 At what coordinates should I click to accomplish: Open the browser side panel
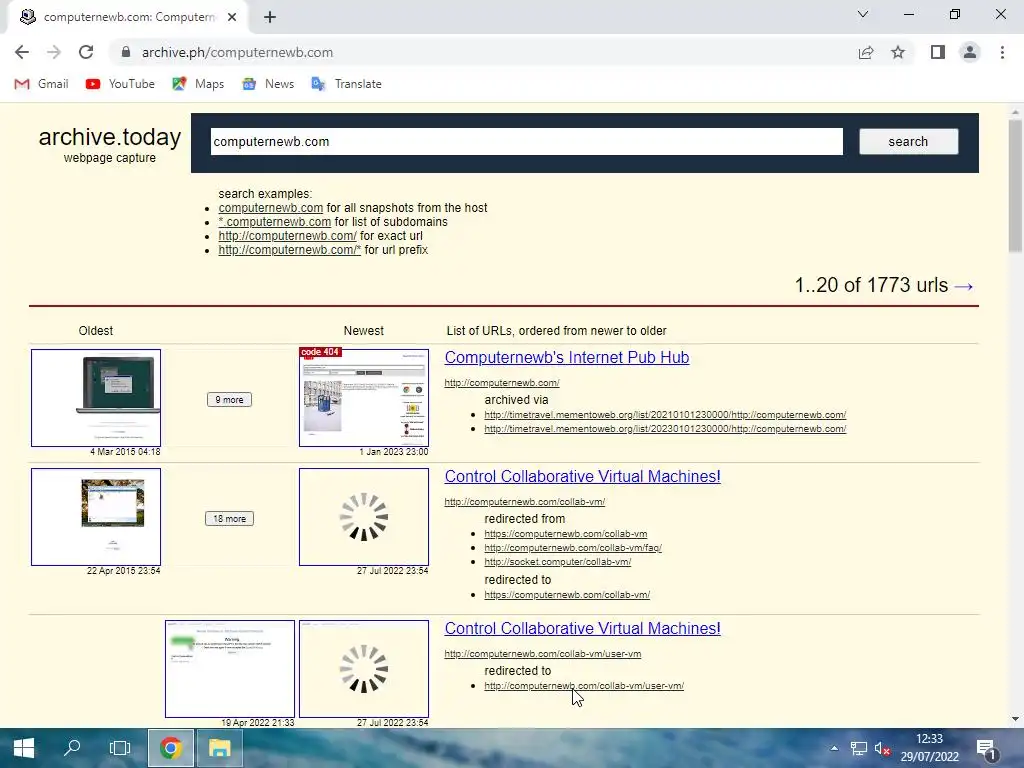(x=938, y=52)
